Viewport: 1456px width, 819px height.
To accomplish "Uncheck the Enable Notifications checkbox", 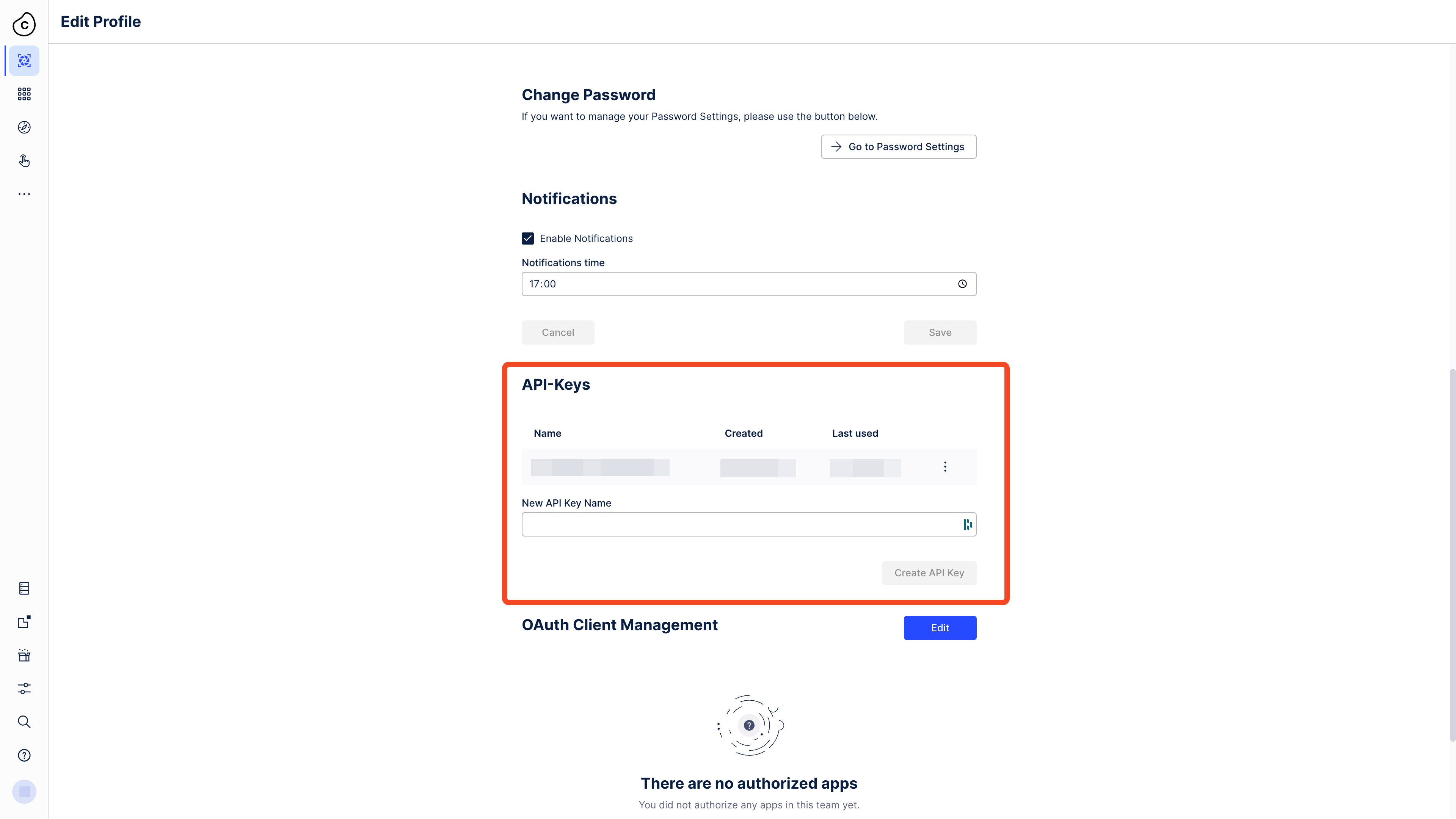I will click(x=527, y=238).
